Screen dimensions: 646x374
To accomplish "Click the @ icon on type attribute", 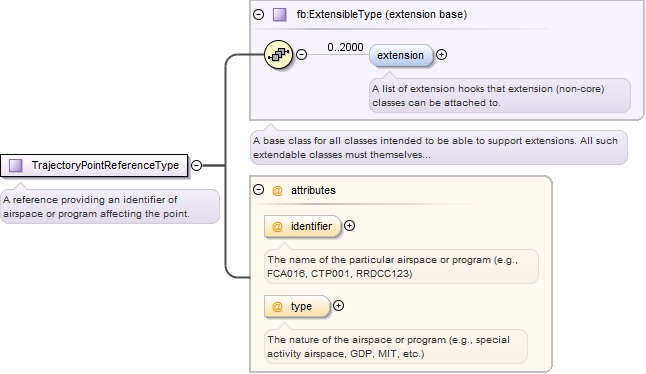I will pyautogui.click(x=277, y=306).
